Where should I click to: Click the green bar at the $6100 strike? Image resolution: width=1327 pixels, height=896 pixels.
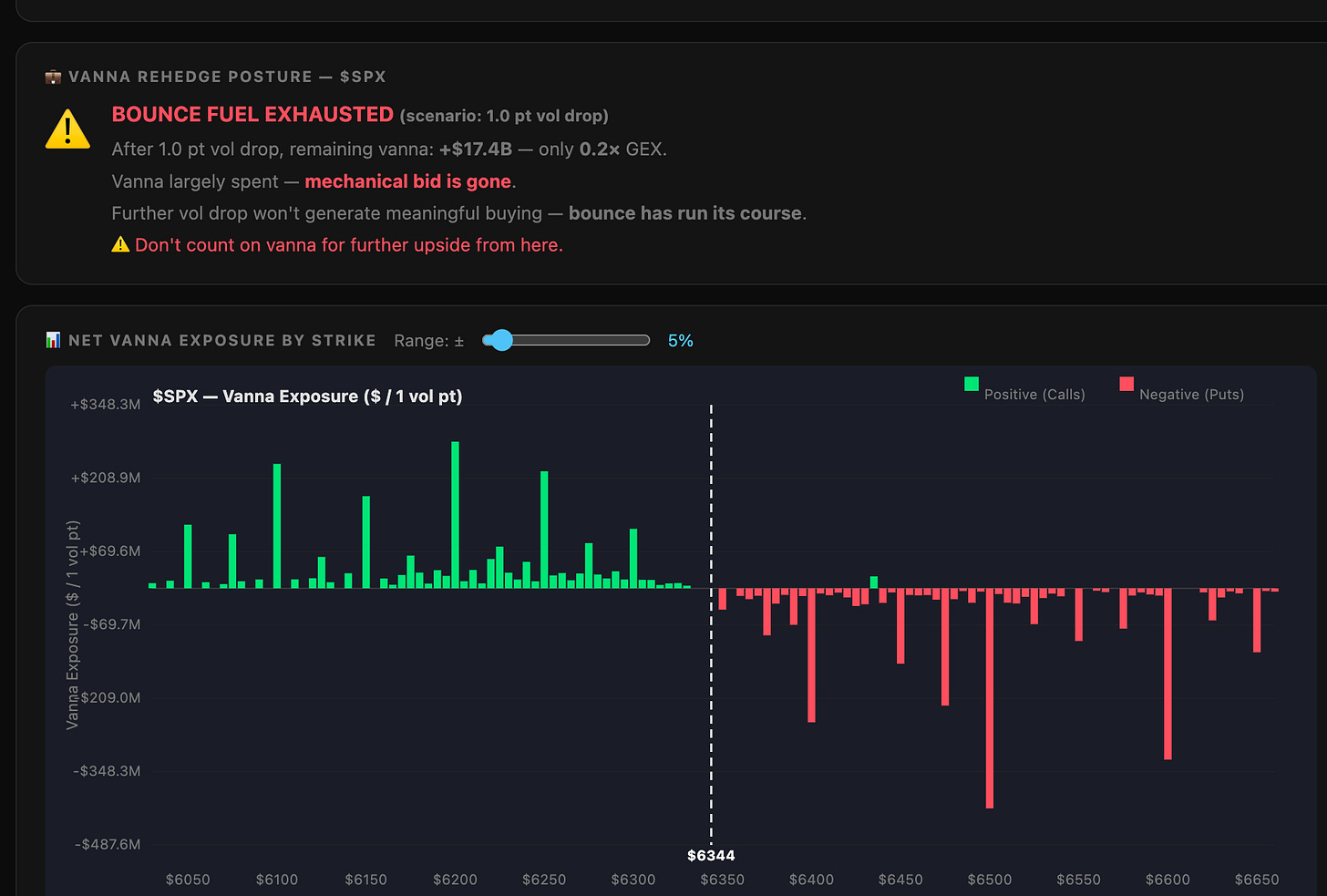277,526
